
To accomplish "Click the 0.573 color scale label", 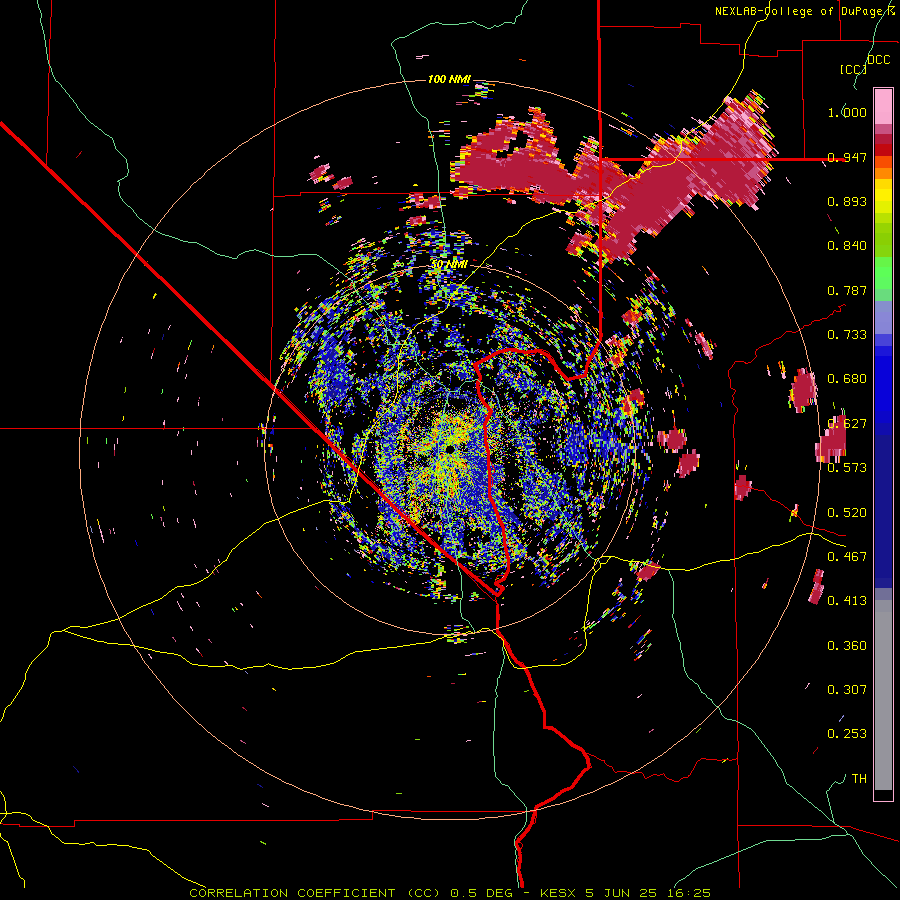I will click(847, 468).
